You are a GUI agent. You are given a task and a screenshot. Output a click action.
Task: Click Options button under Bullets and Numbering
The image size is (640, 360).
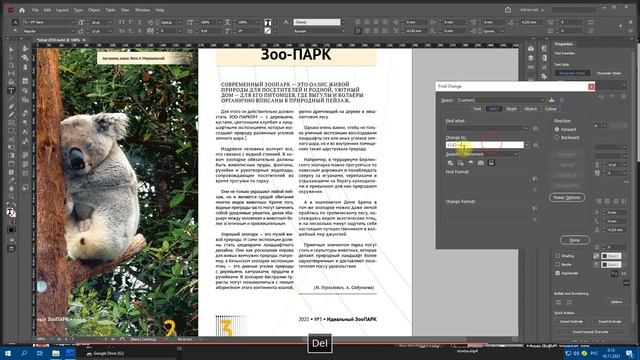coord(616,302)
